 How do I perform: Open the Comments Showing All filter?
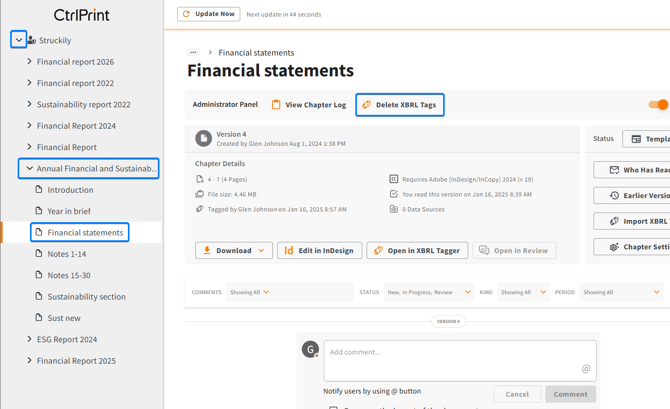click(249, 293)
